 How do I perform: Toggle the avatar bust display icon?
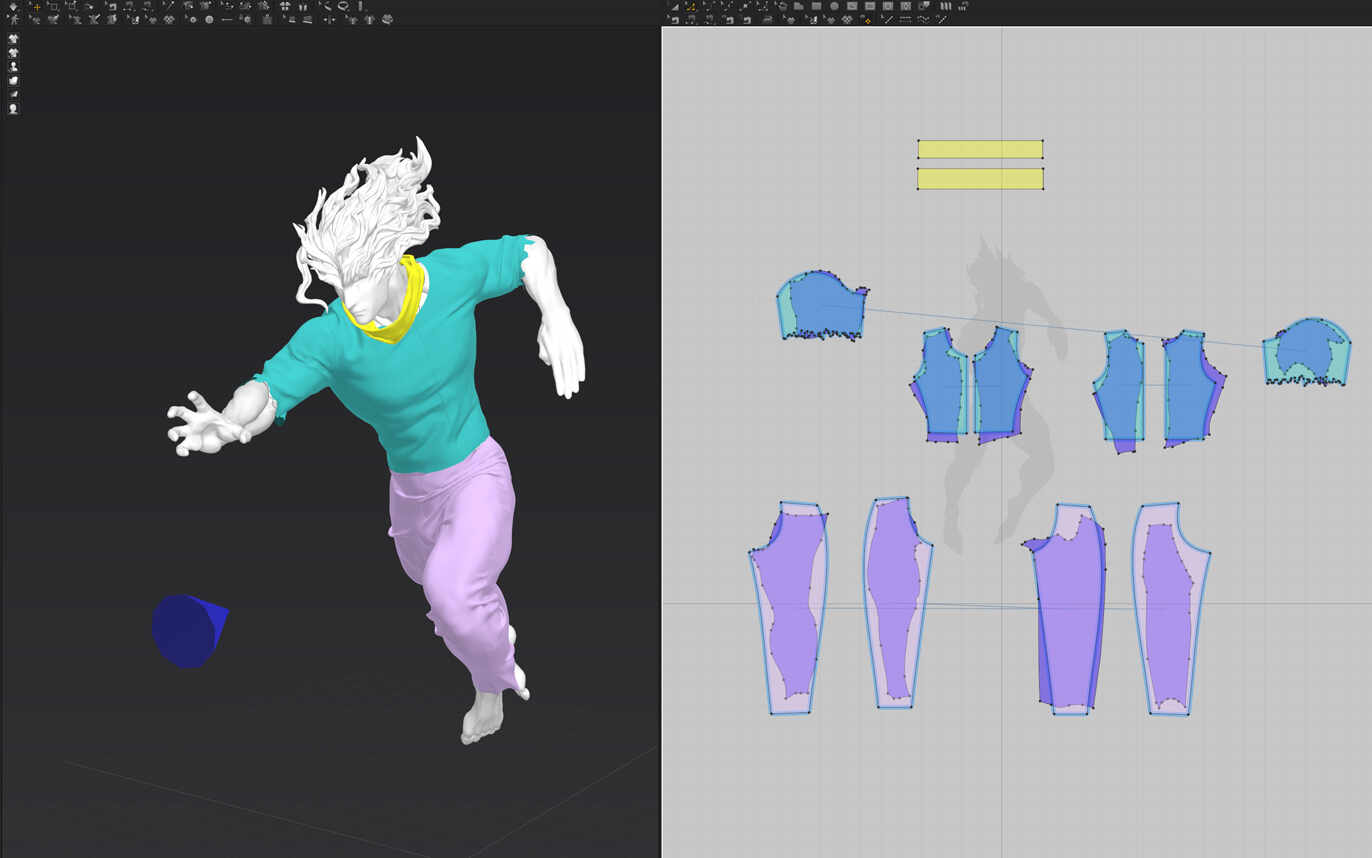14,66
